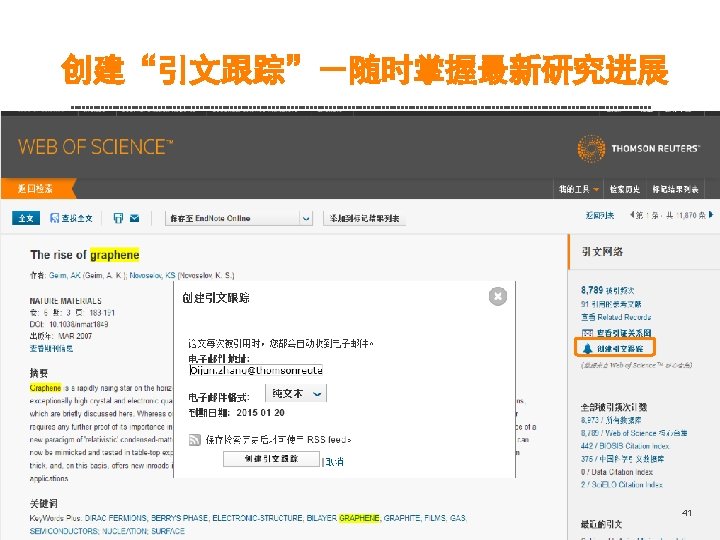
Task: Click keyword ELECTRONIC-STRUCTURE
Action: click(x=257, y=518)
